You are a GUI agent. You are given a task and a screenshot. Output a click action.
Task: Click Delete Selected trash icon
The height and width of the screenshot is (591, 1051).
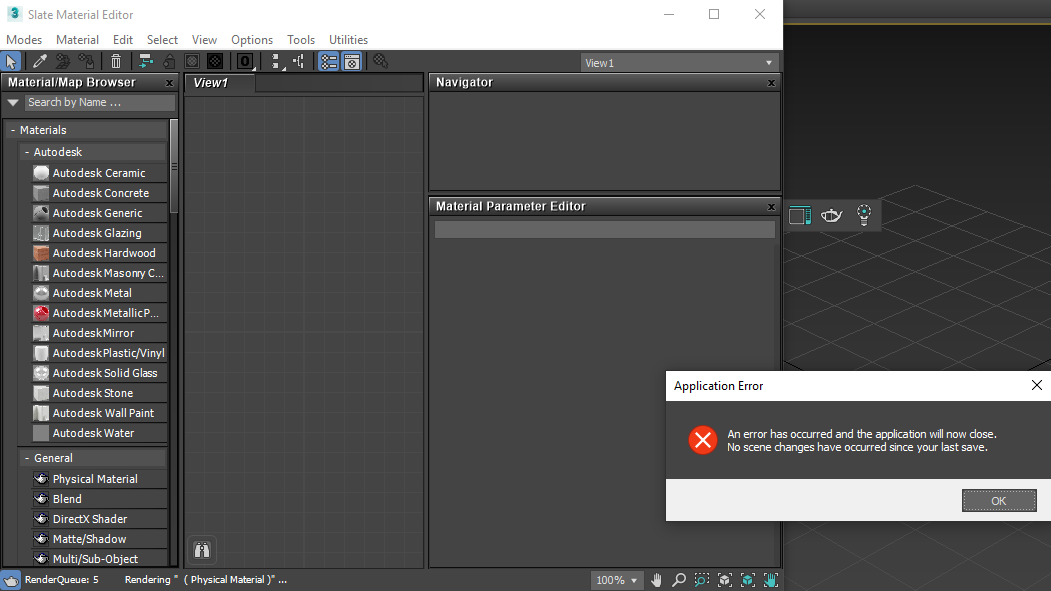tap(116, 62)
